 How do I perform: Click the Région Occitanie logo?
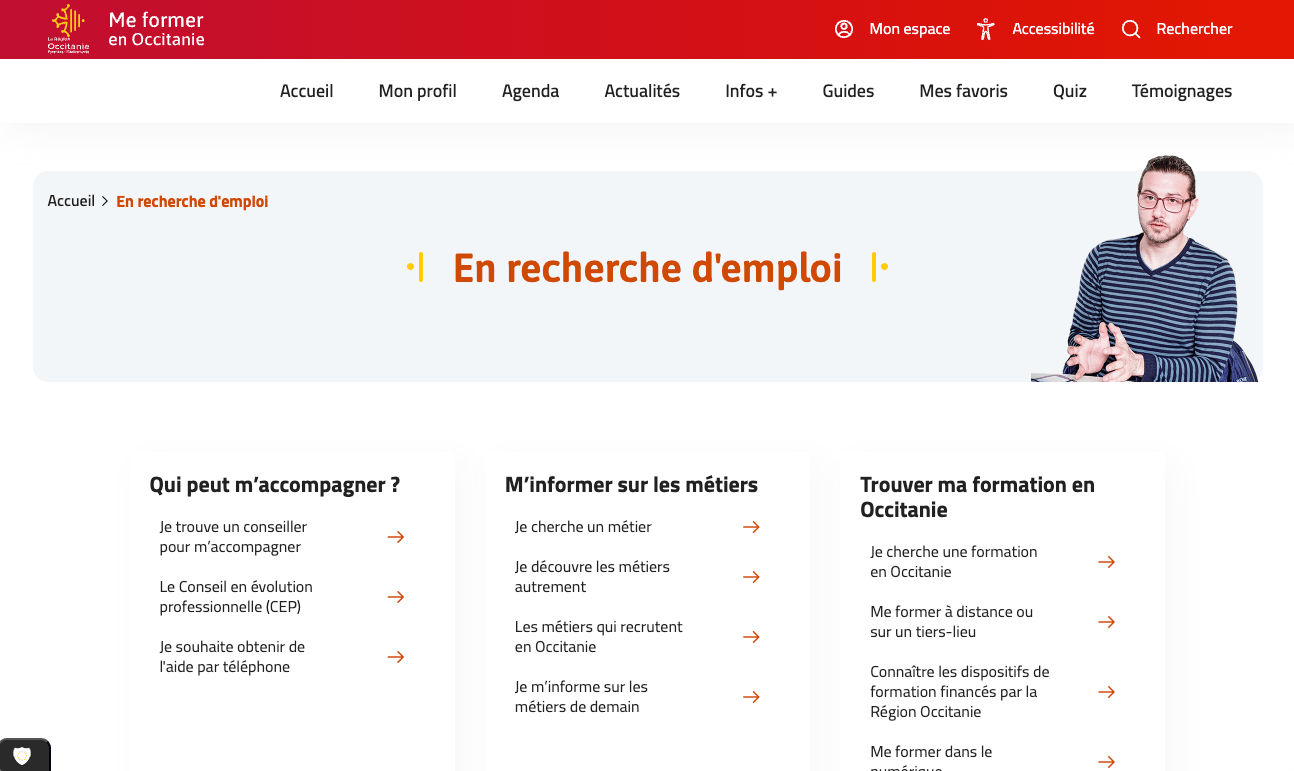[69, 29]
